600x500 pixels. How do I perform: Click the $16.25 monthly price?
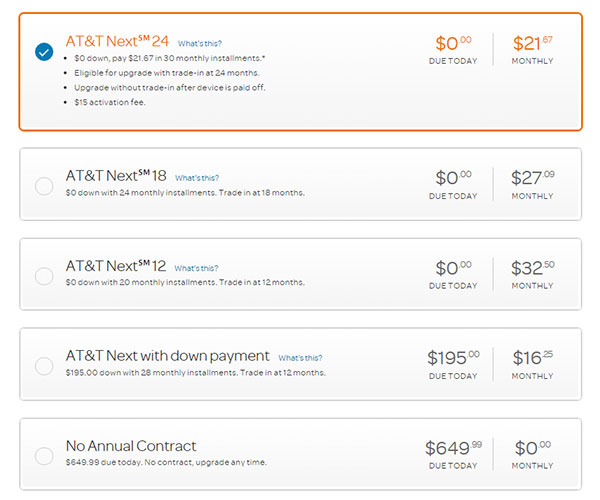532,358
